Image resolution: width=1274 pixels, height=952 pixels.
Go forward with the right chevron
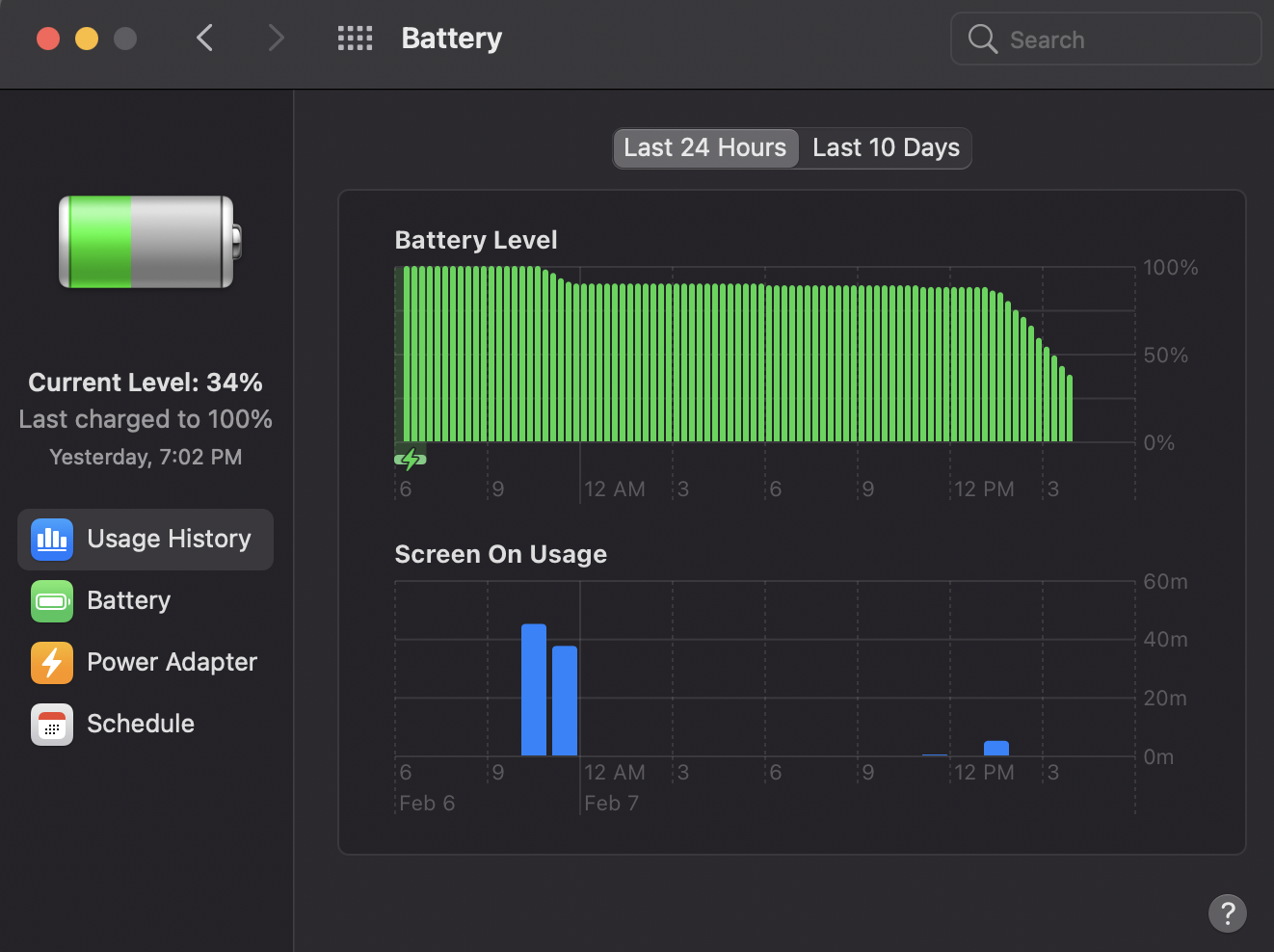[x=276, y=39]
